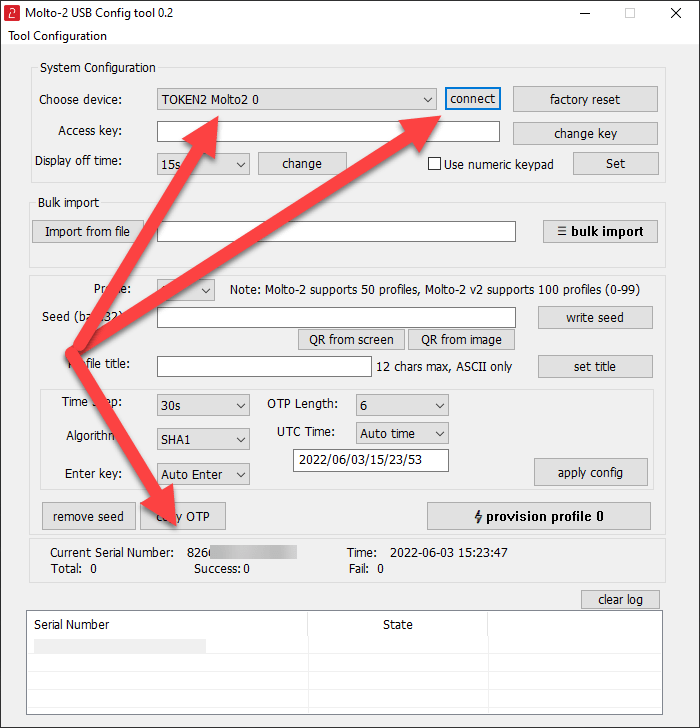Open the Choose device dropdown
Image resolution: width=700 pixels, height=728 pixels.
297,99
